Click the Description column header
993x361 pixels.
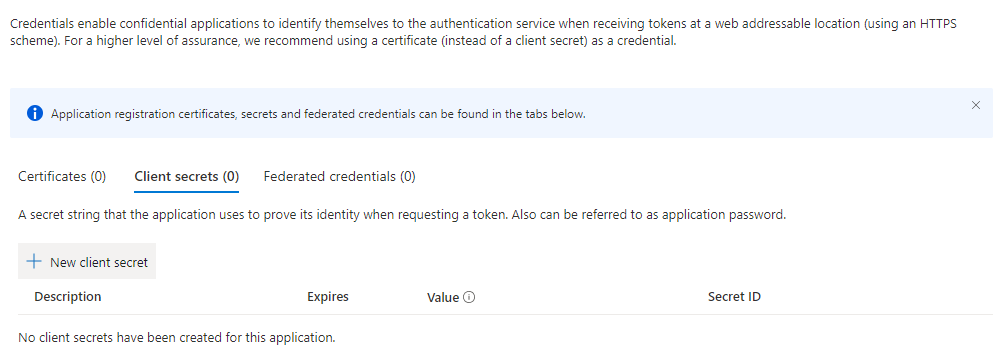click(68, 296)
